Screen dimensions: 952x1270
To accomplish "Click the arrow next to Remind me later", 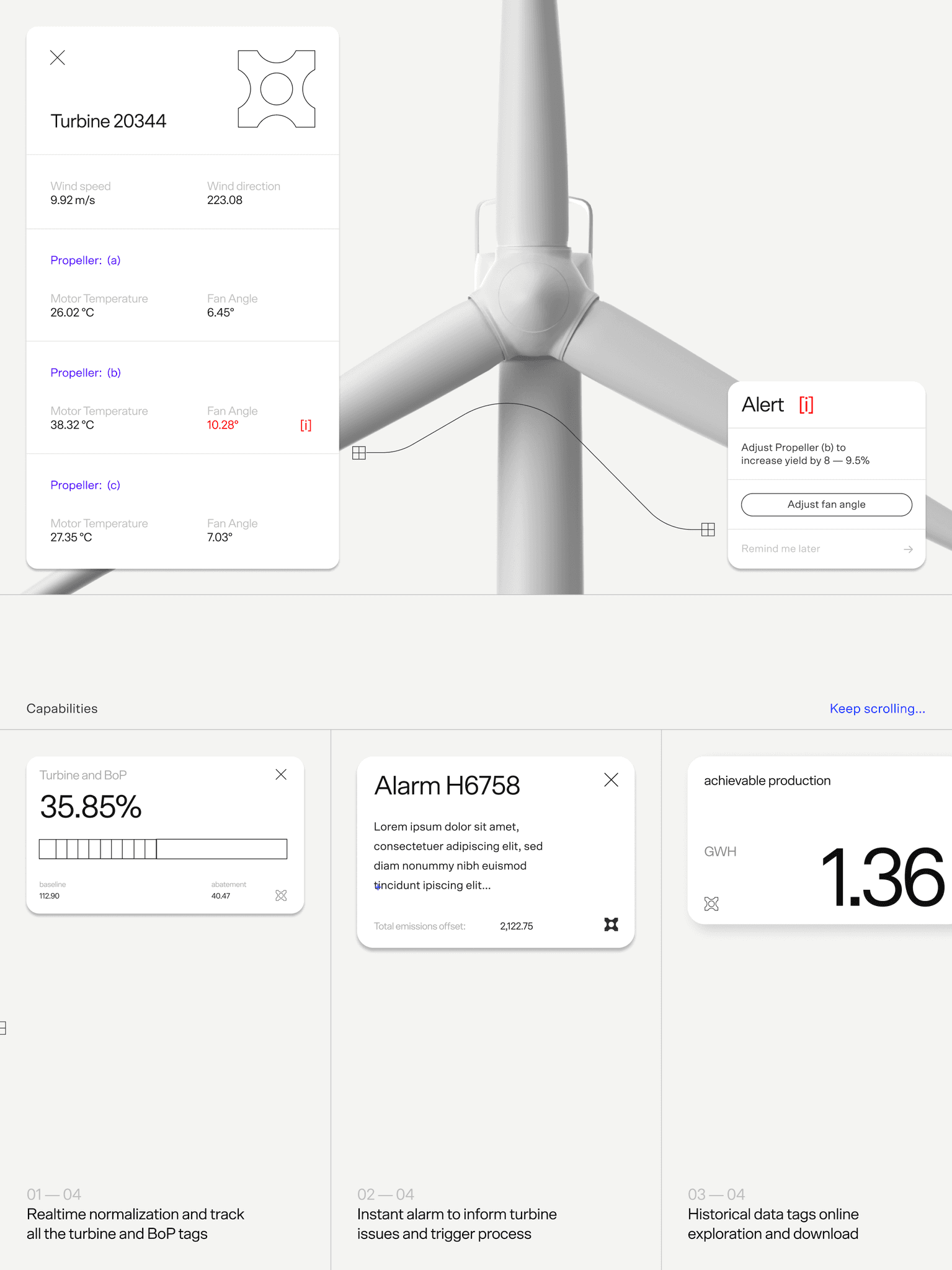I will [x=908, y=549].
